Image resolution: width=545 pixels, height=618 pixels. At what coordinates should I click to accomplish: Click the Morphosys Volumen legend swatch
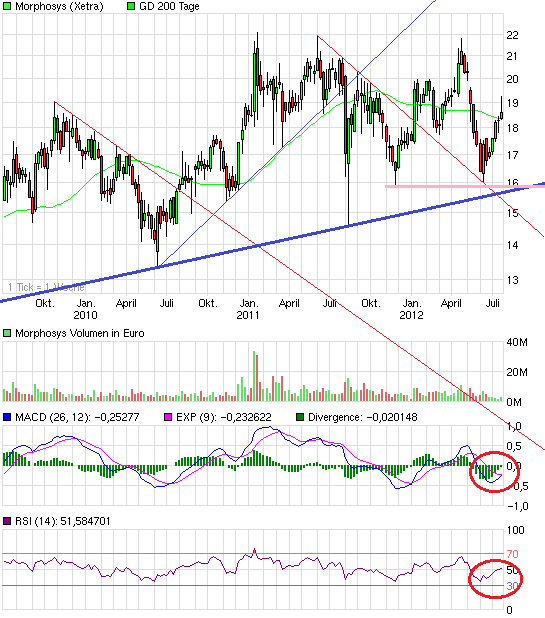click(7, 333)
